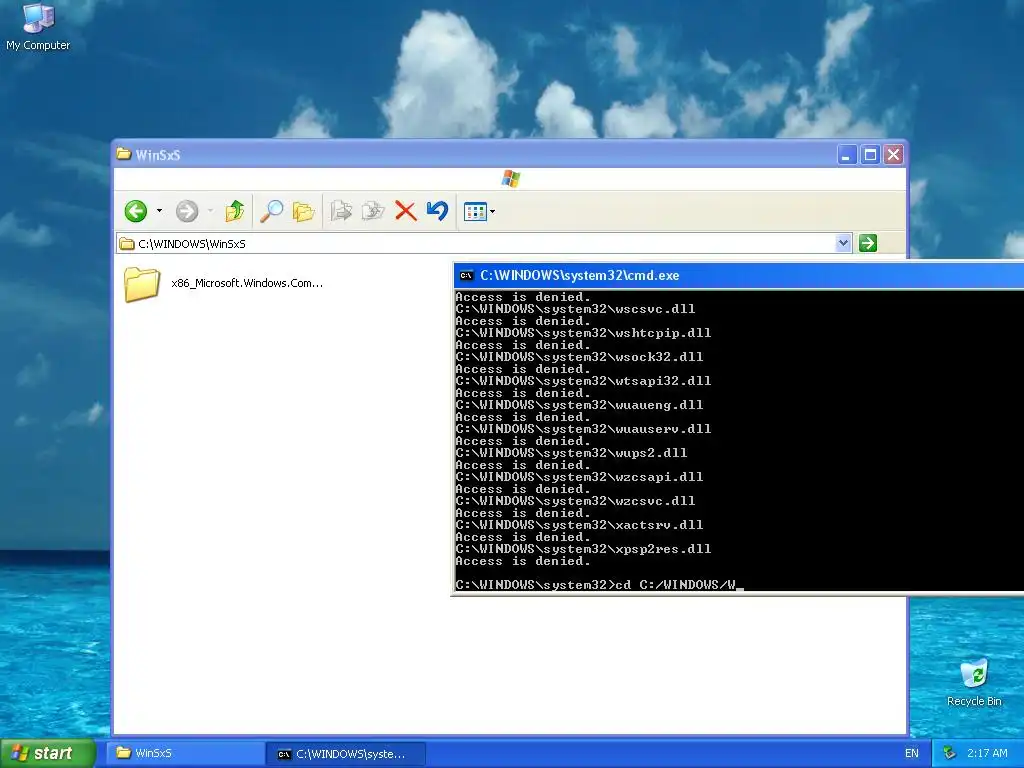The width and height of the screenshot is (1024, 768).
Task: Click the EN language indicator
Action: click(x=912, y=753)
